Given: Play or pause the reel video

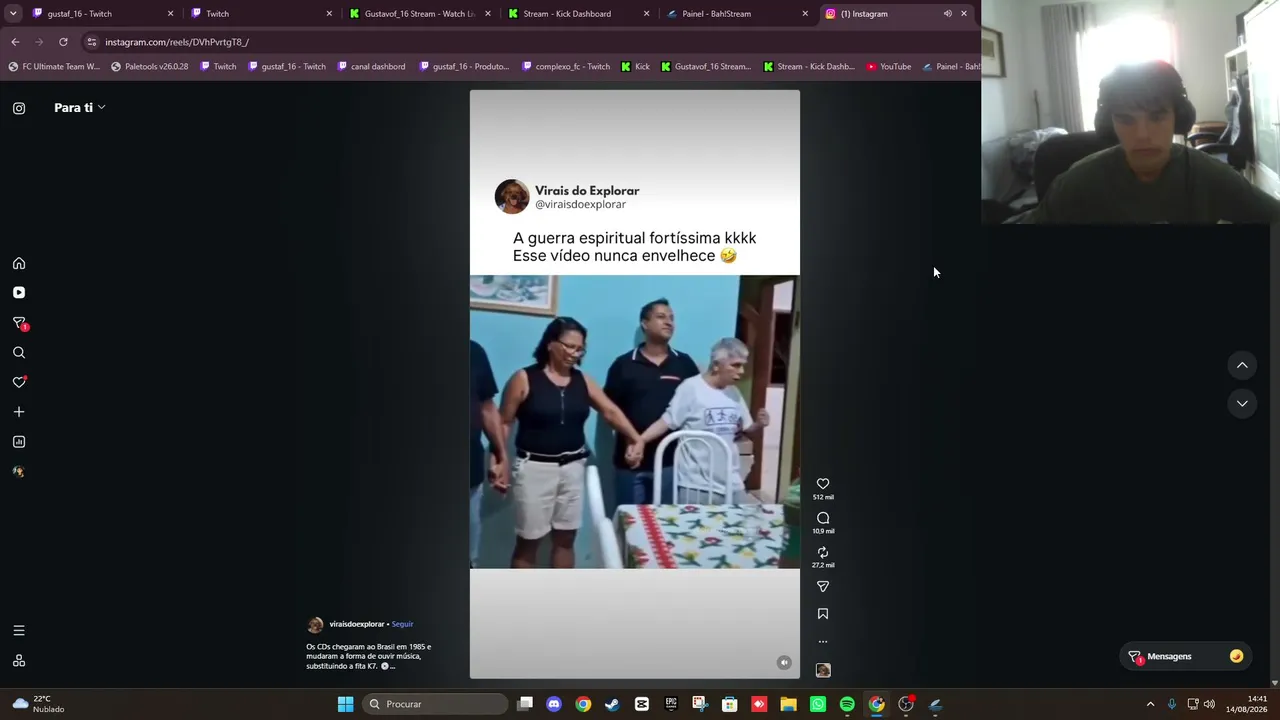Looking at the screenshot, I should tap(635, 384).
